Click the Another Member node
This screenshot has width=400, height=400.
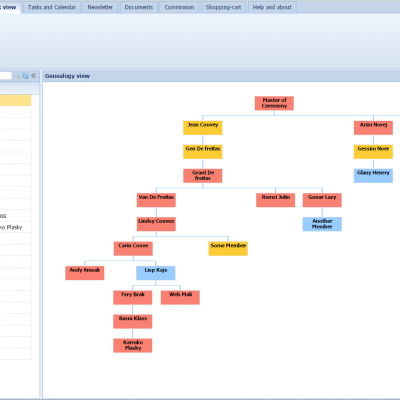(x=322, y=224)
